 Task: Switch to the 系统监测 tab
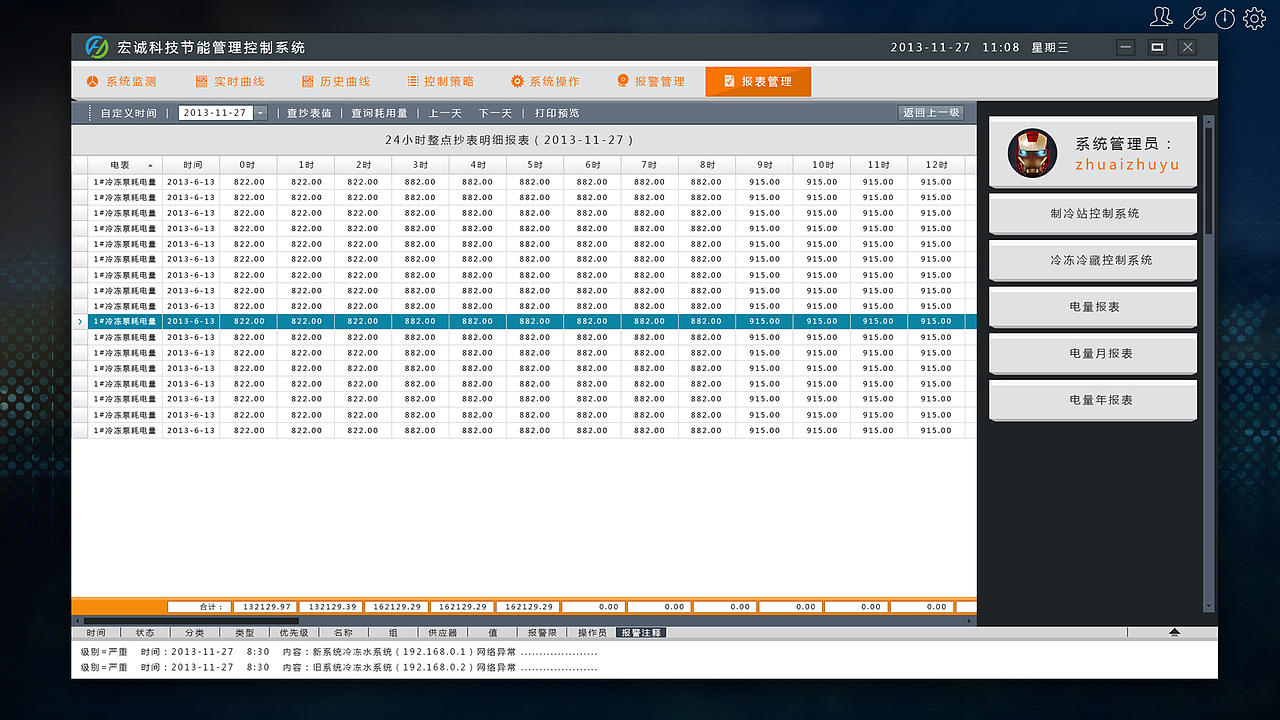(121, 81)
